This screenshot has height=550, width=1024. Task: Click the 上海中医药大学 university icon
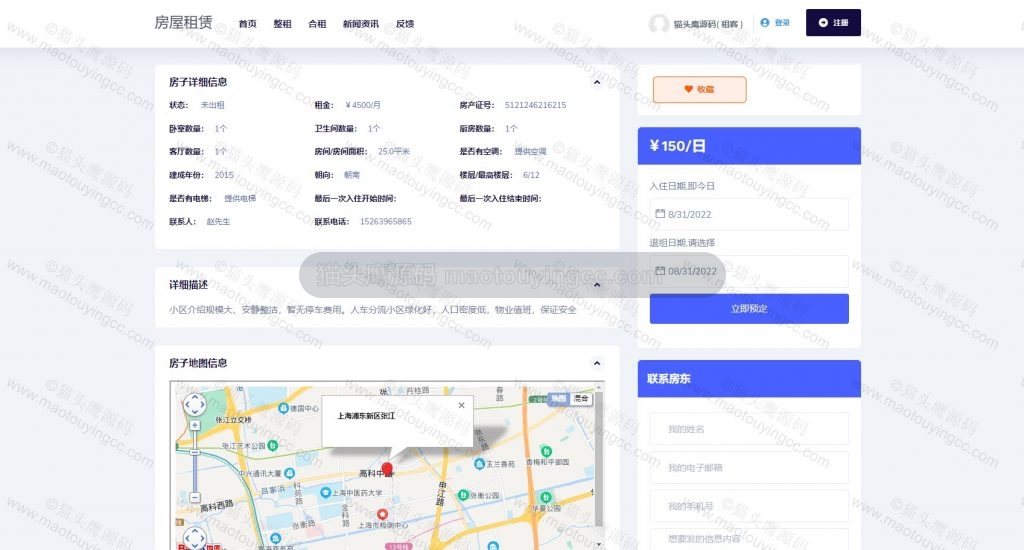coord(325,493)
